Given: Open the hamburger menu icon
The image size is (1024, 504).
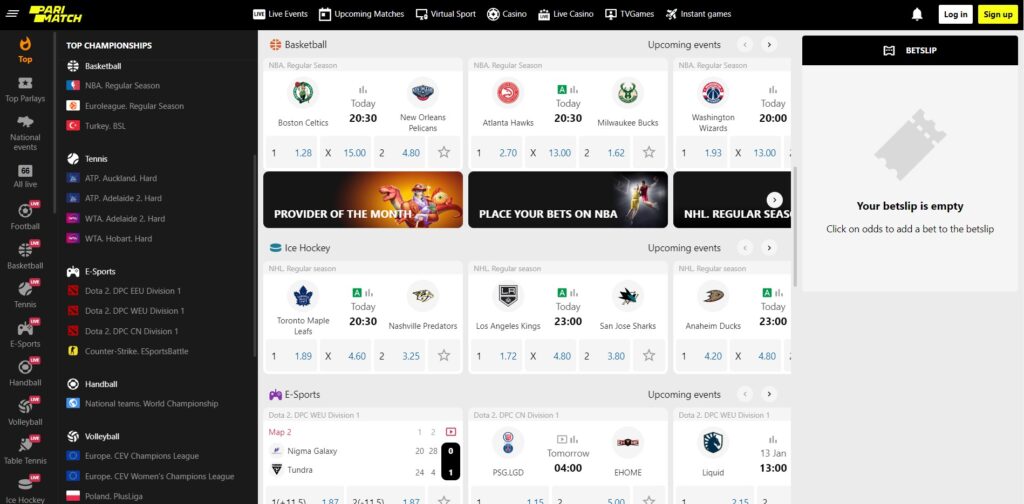Looking at the screenshot, I should 12,14.
